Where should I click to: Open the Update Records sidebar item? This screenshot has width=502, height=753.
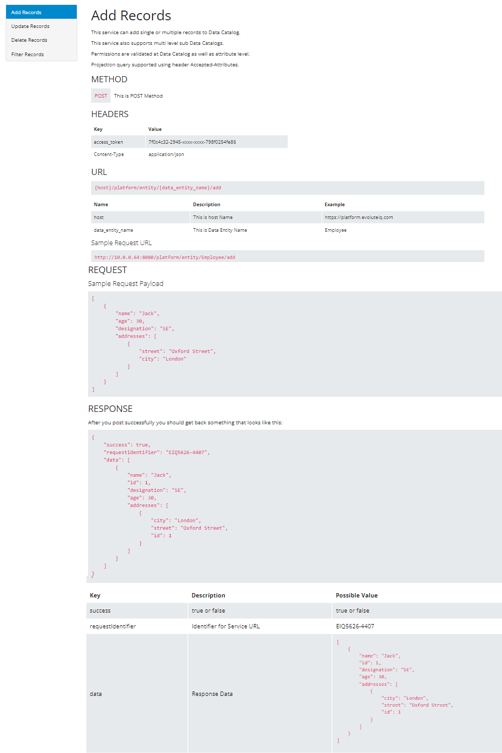(x=41, y=26)
